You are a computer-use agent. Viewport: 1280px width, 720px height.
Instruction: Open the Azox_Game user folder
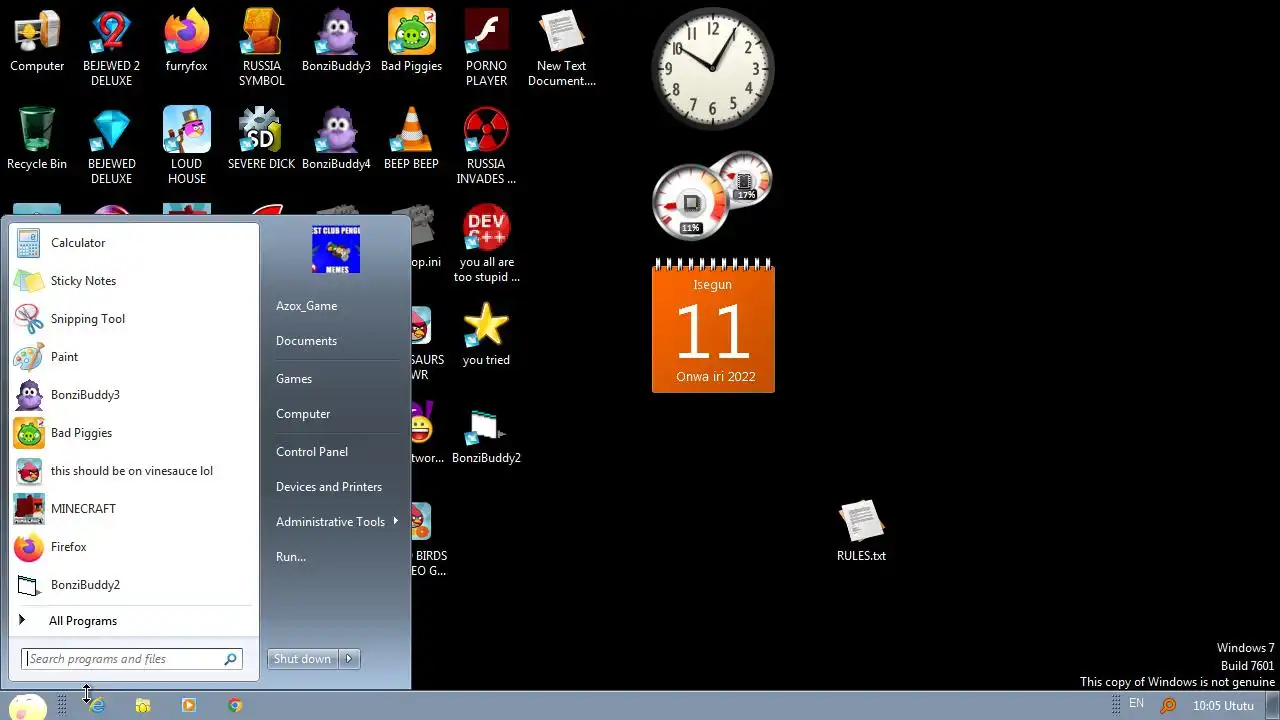[x=336, y=306]
